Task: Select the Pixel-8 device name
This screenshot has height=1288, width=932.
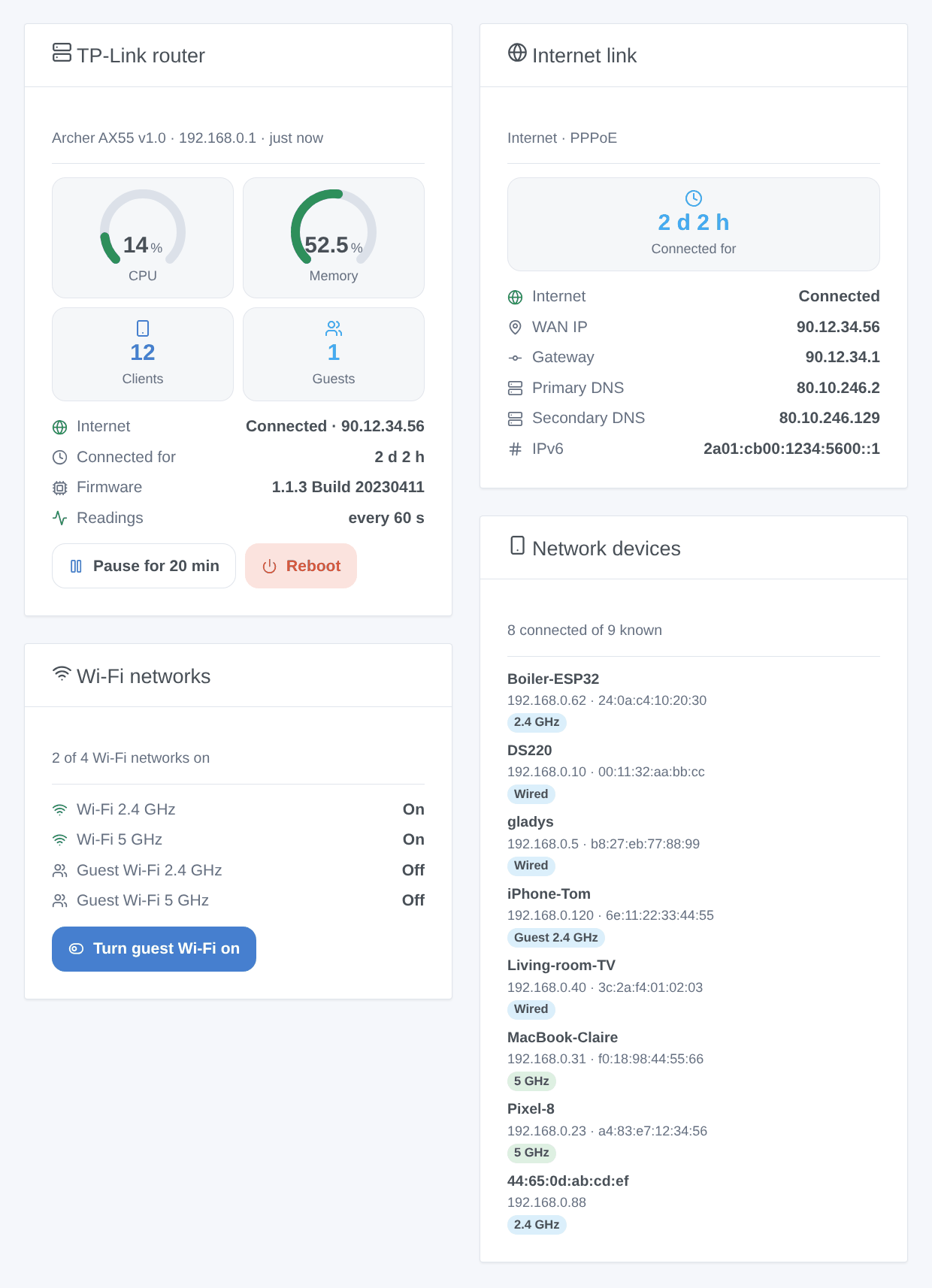Action: click(531, 1108)
